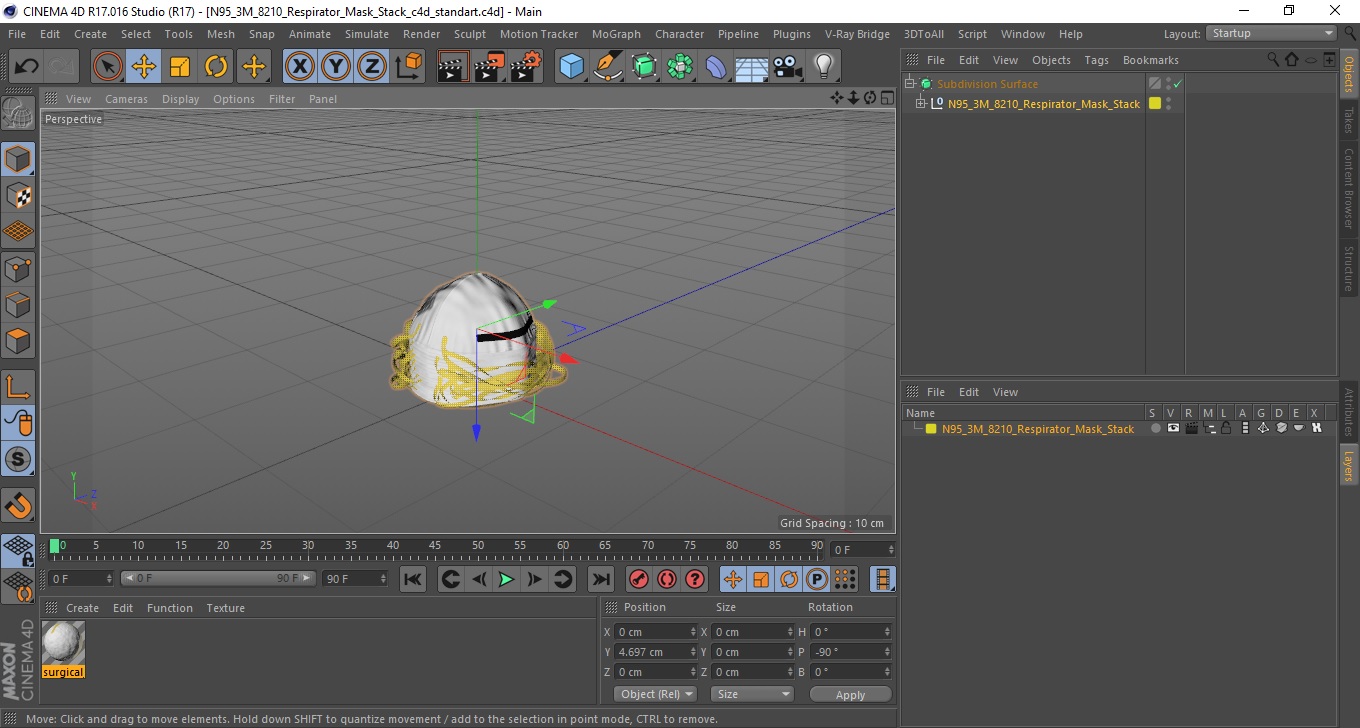Screen dimensions: 1360x728
Task: Open the Bend deformer tools
Action: click(x=716, y=67)
